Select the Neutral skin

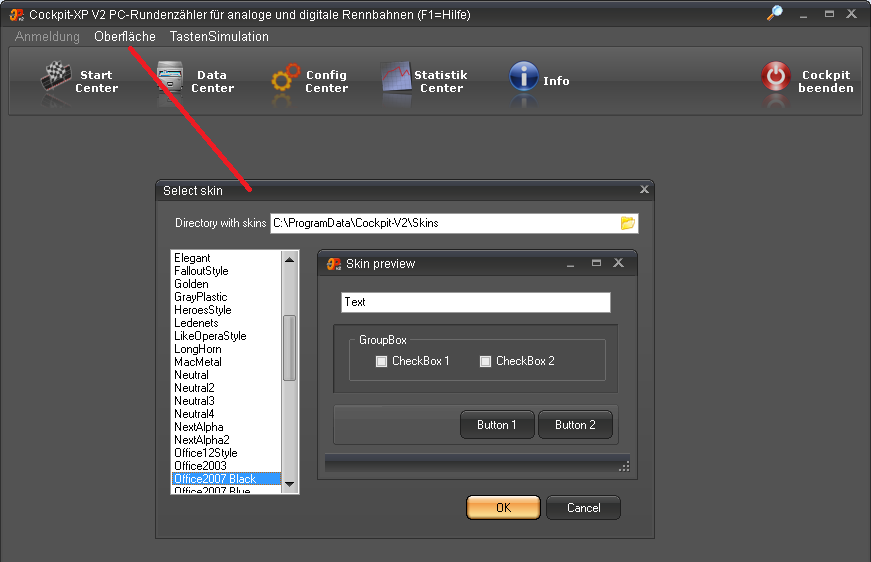tap(226, 375)
